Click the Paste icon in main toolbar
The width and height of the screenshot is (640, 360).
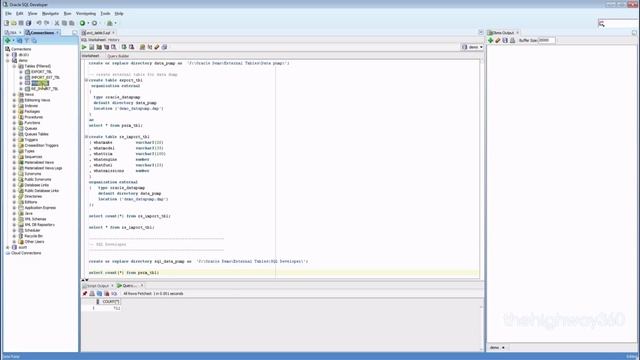tap(72, 23)
